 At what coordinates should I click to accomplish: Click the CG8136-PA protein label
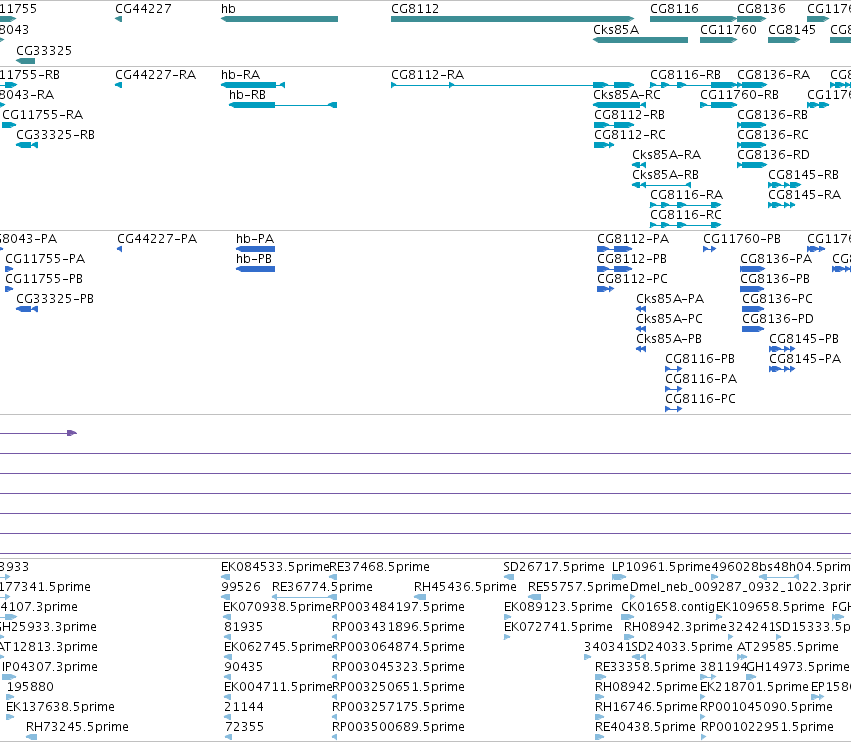coord(776,259)
